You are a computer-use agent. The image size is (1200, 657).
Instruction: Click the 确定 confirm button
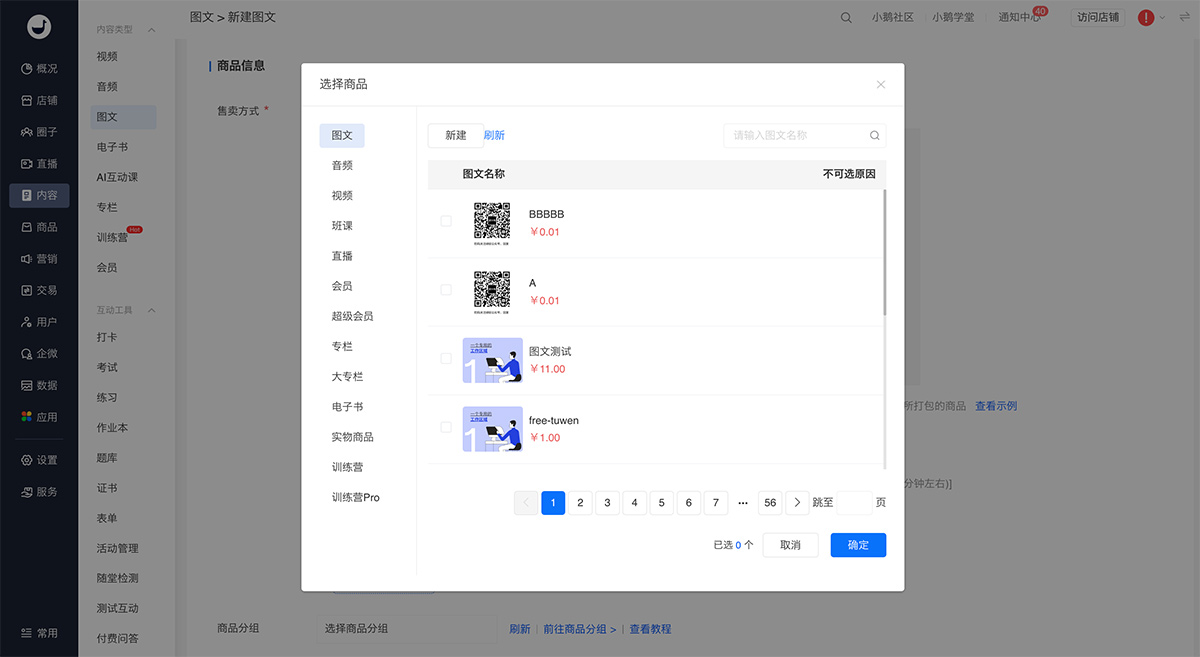click(858, 545)
